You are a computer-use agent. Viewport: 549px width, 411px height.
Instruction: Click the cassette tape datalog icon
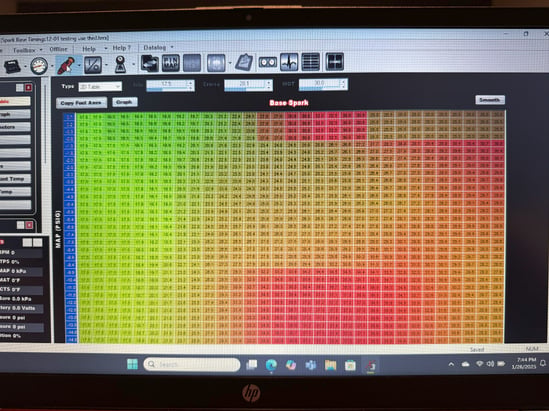[x=268, y=62]
